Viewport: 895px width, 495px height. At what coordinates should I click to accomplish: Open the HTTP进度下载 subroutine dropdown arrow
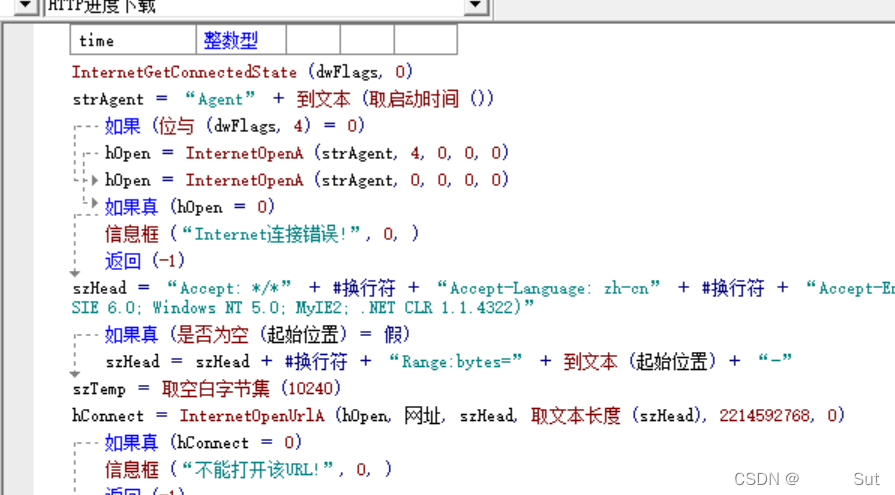tap(476, 6)
